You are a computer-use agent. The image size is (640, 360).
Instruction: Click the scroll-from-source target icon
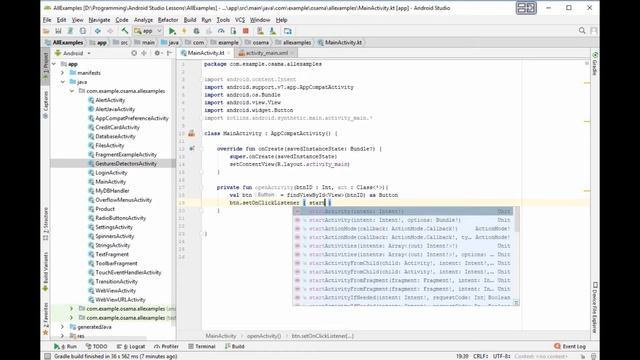(134, 53)
